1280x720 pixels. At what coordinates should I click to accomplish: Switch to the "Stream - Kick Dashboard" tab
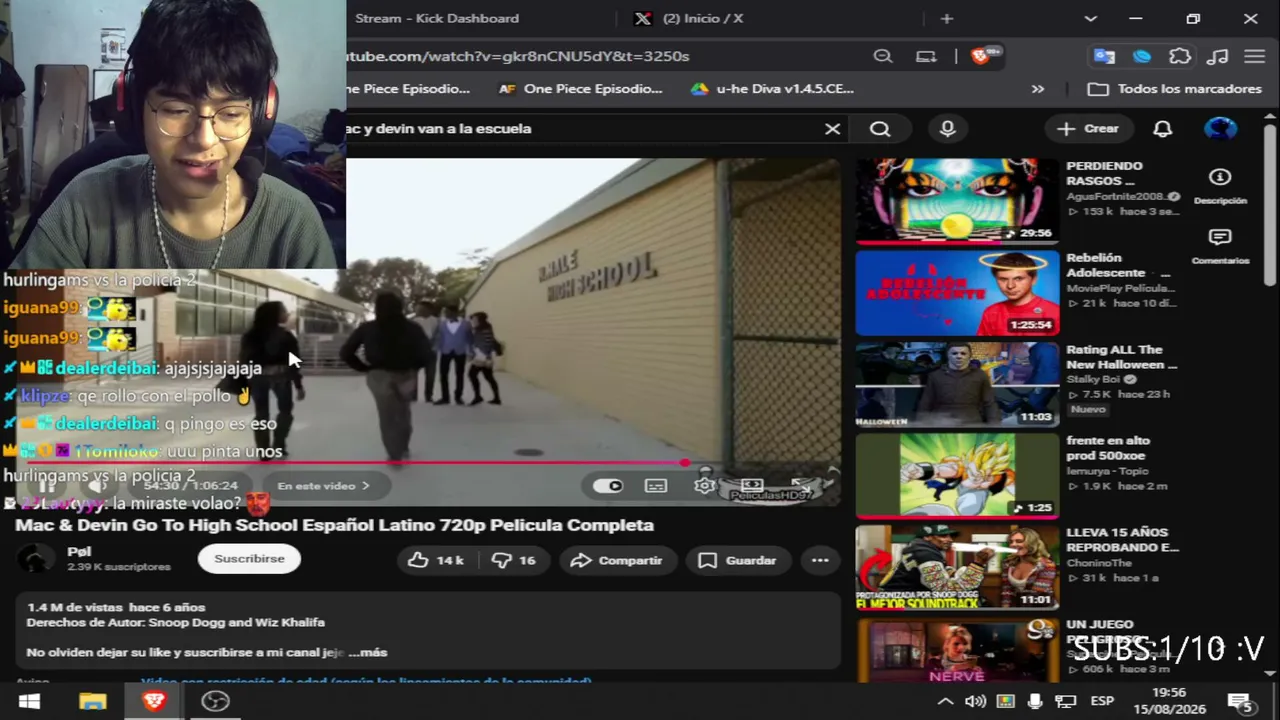click(437, 18)
